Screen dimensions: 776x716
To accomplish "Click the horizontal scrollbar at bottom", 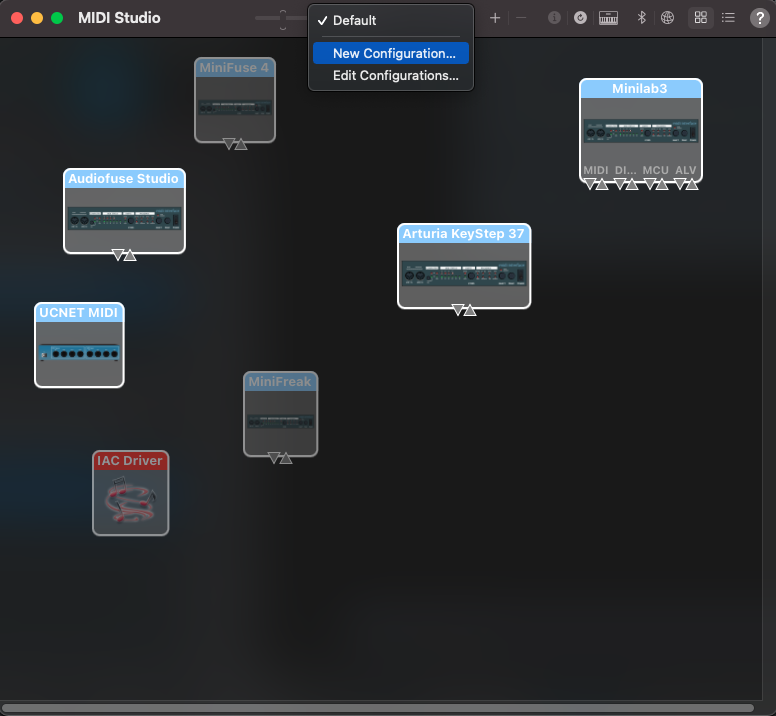I will (377, 708).
